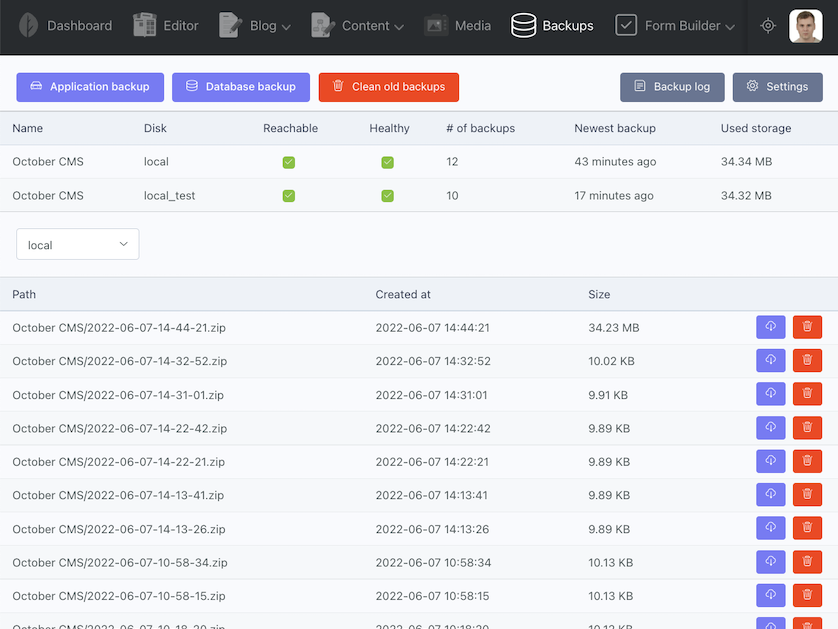
Task: Expand the Blog menu
Action: (x=254, y=26)
